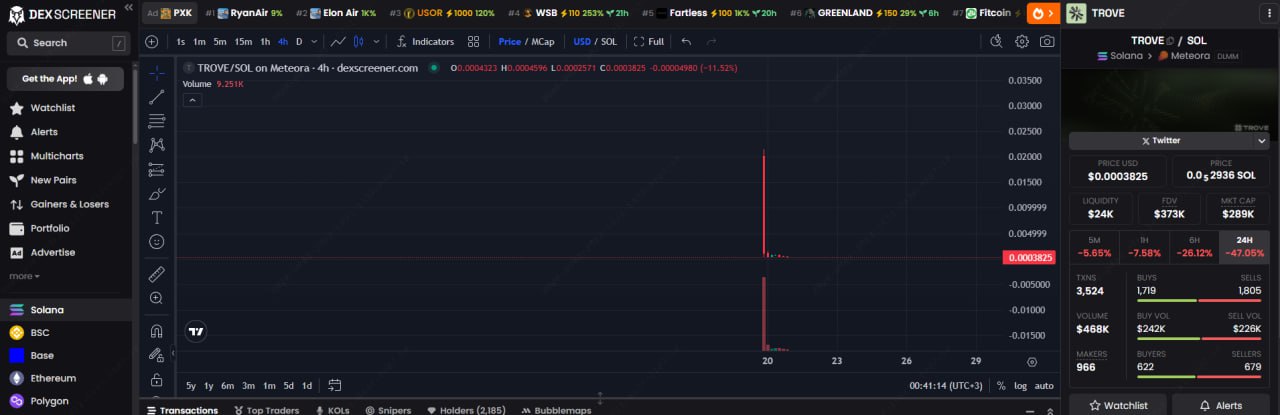The height and width of the screenshot is (415, 1280).
Task: Switch chart to Price mode
Action: (509, 42)
